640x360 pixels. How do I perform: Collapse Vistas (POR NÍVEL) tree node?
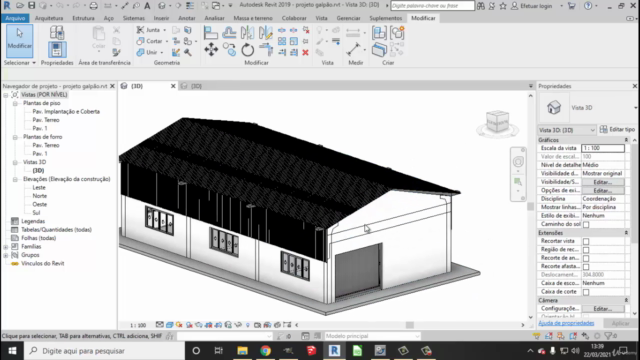point(6,95)
